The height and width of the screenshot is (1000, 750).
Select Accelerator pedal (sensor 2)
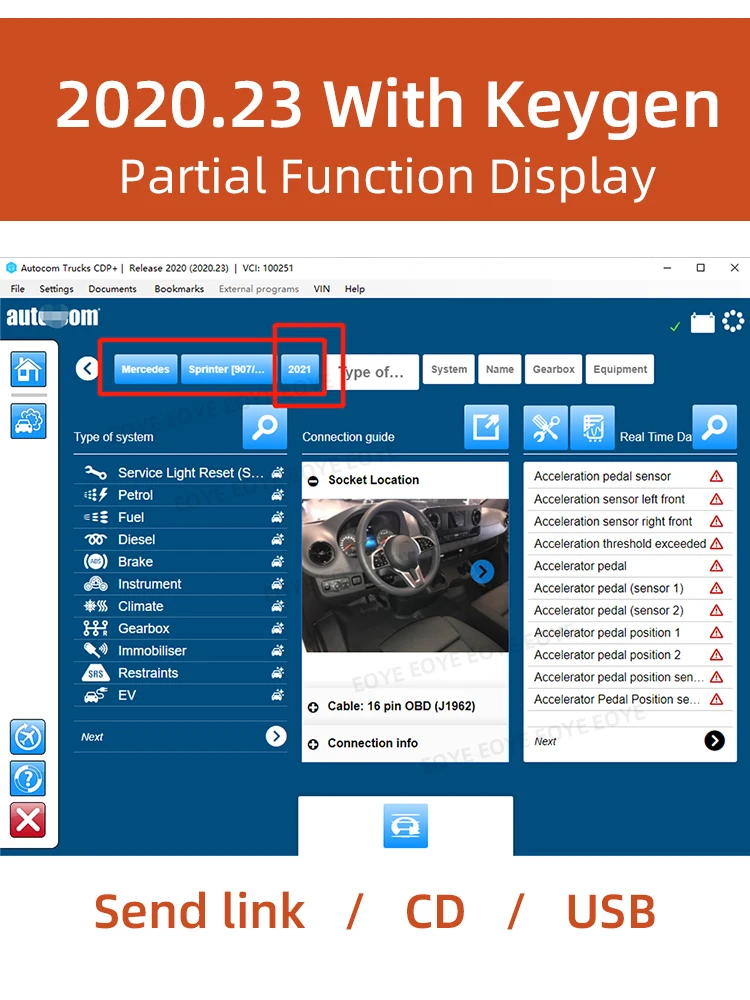point(629,610)
